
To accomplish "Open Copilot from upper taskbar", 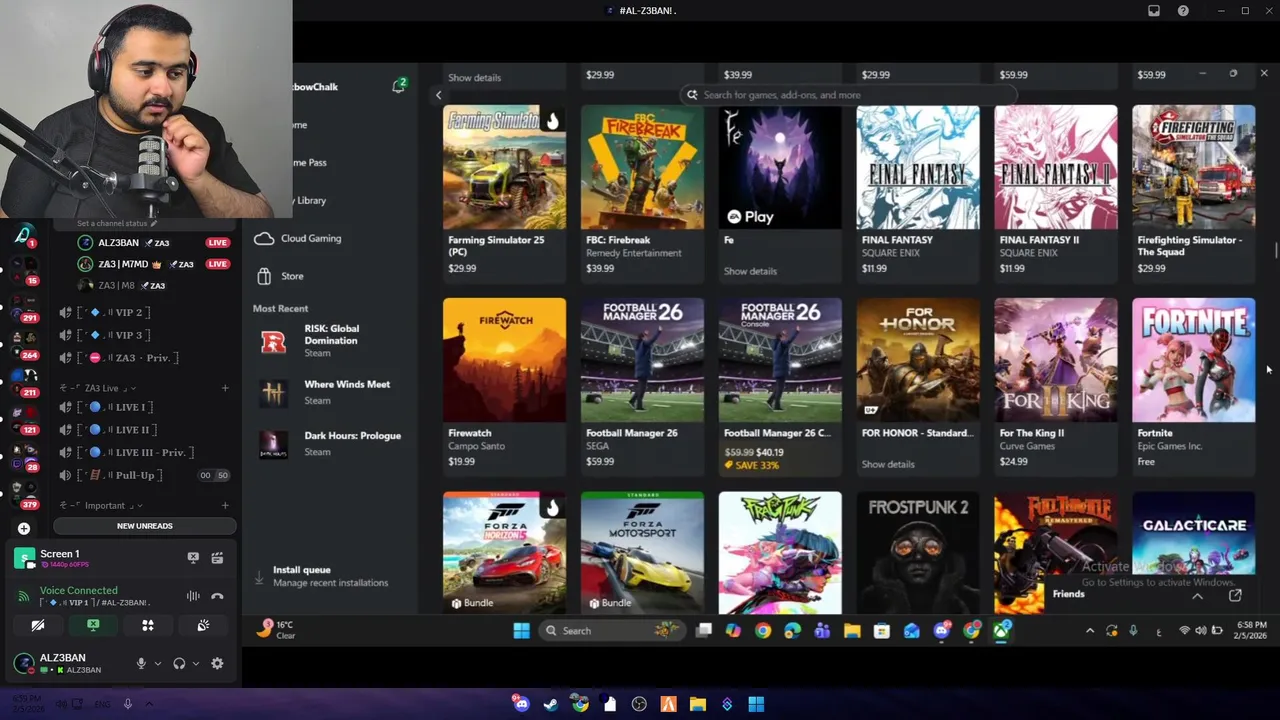I will [733, 630].
